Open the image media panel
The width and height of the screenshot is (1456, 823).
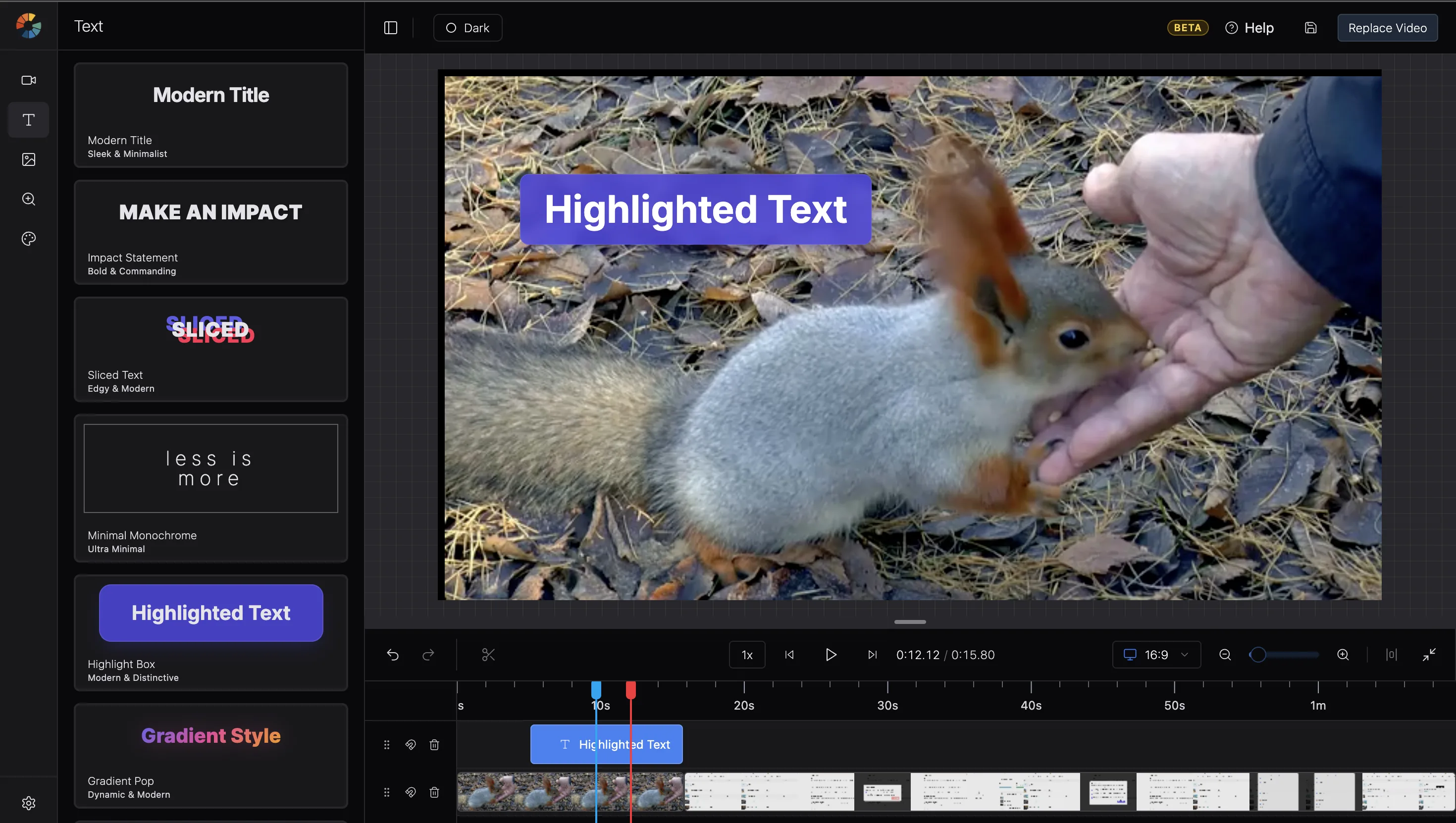[x=28, y=159]
